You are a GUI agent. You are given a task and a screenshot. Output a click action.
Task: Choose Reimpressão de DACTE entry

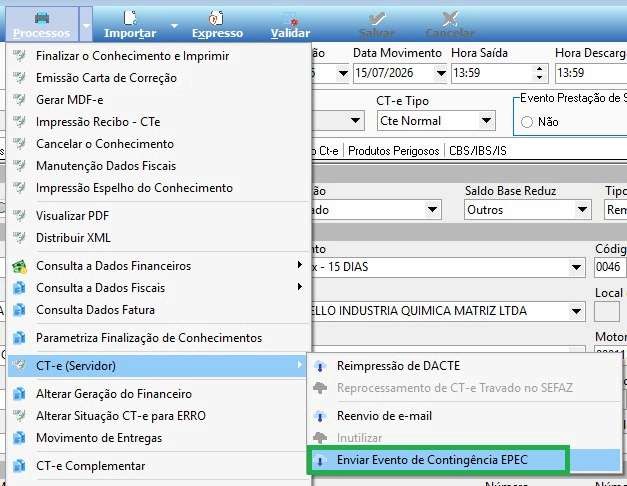(398, 366)
